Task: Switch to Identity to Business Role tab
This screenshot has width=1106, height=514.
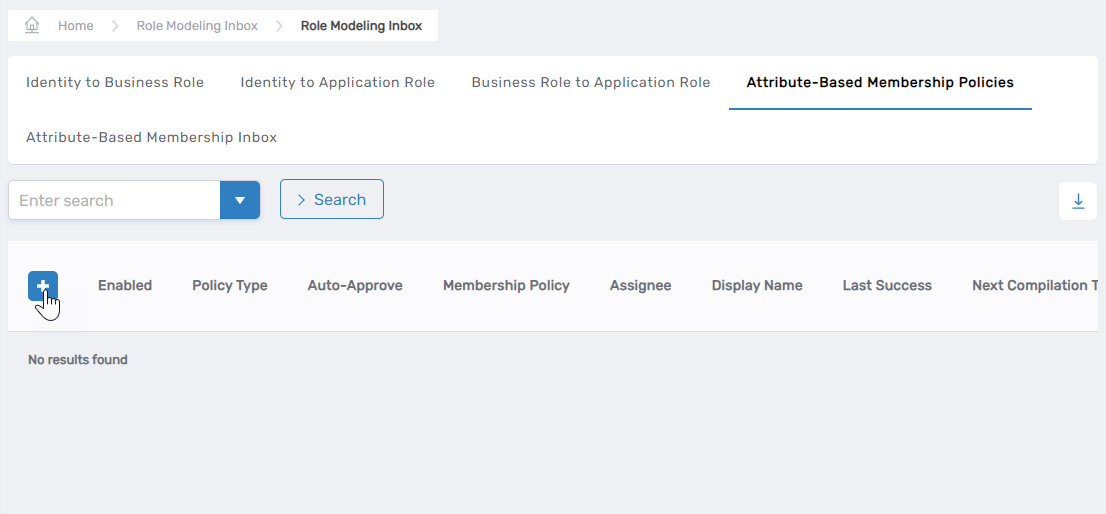Action: click(x=115, y=82)
